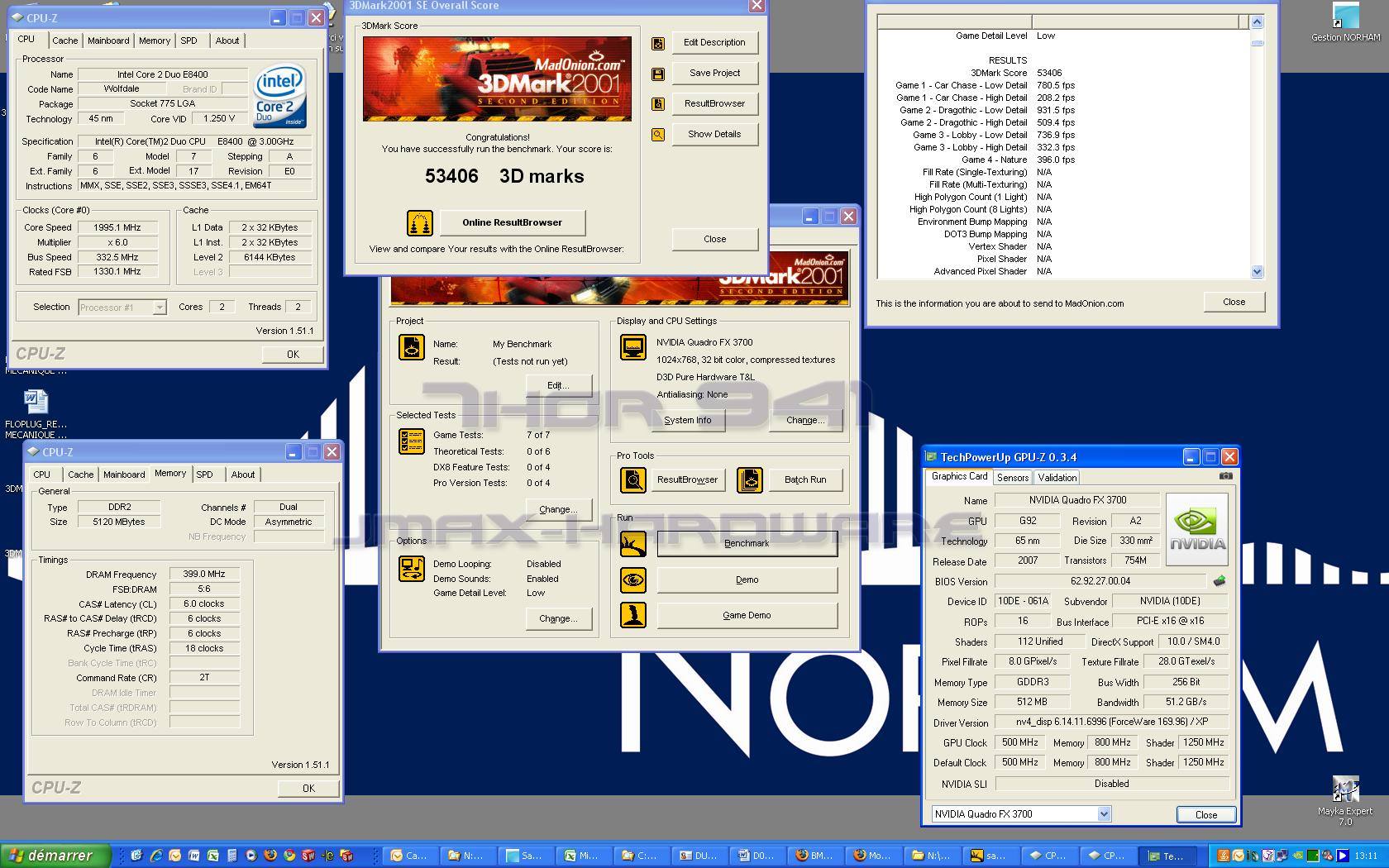Click the Benchmark button in 3DMark Run section
Image resolution: width=1389 pixels, height=868 pixels.
(x=747, y=544)
